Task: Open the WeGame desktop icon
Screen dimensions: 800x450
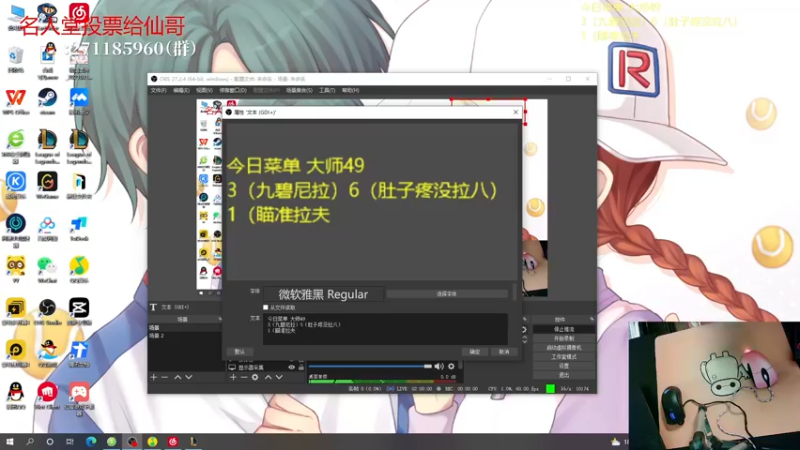Action: click(x=47, y=185)
